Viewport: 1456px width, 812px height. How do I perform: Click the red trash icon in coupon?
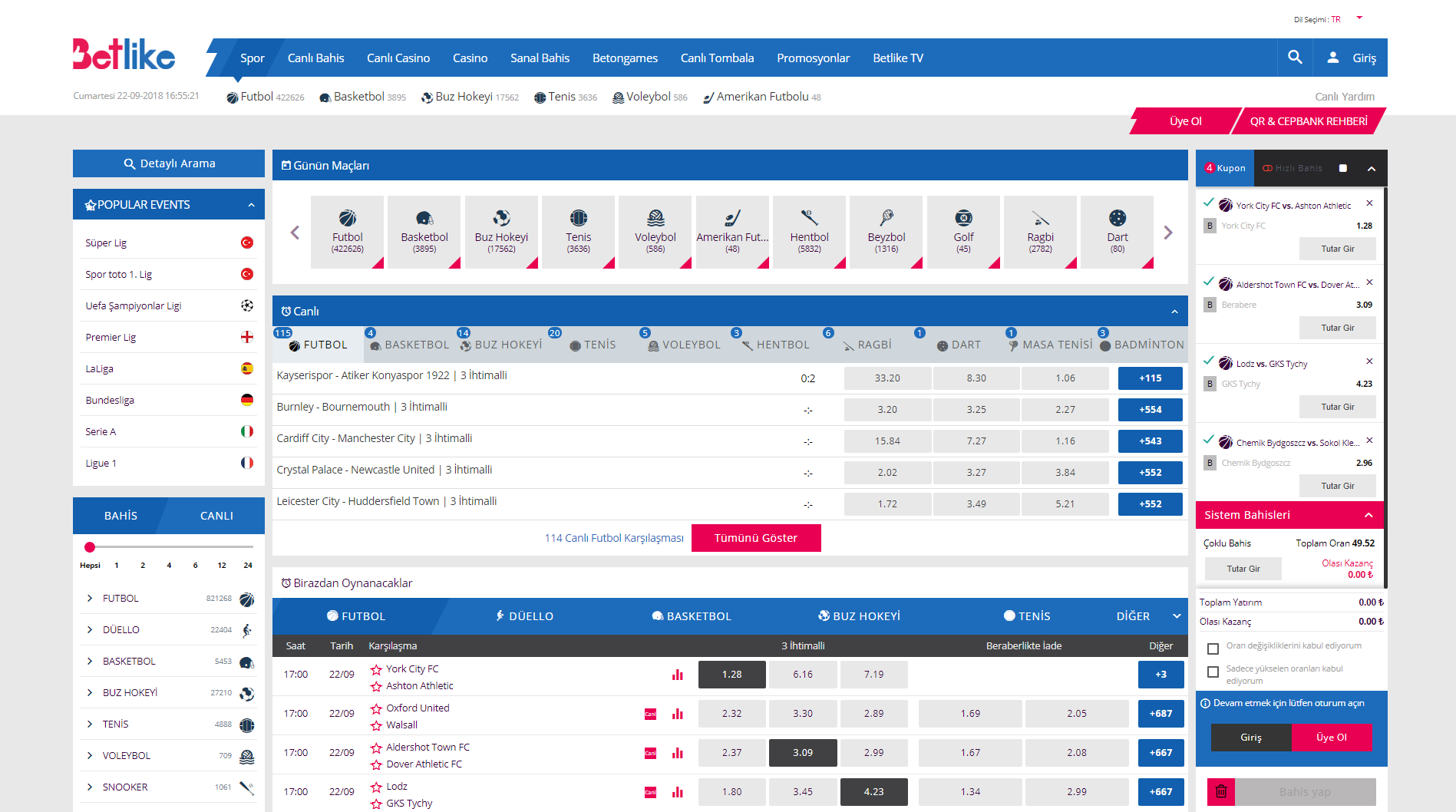[1221, 791]
